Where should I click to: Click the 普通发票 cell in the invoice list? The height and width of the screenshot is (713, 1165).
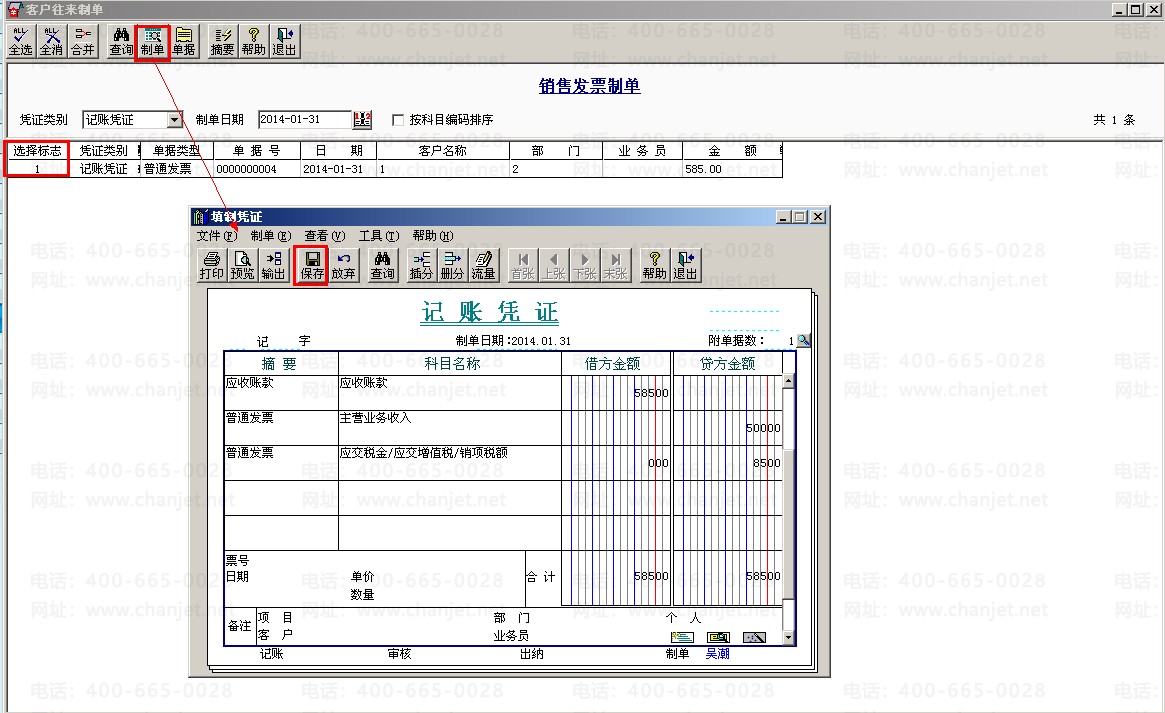pos(177,169)
